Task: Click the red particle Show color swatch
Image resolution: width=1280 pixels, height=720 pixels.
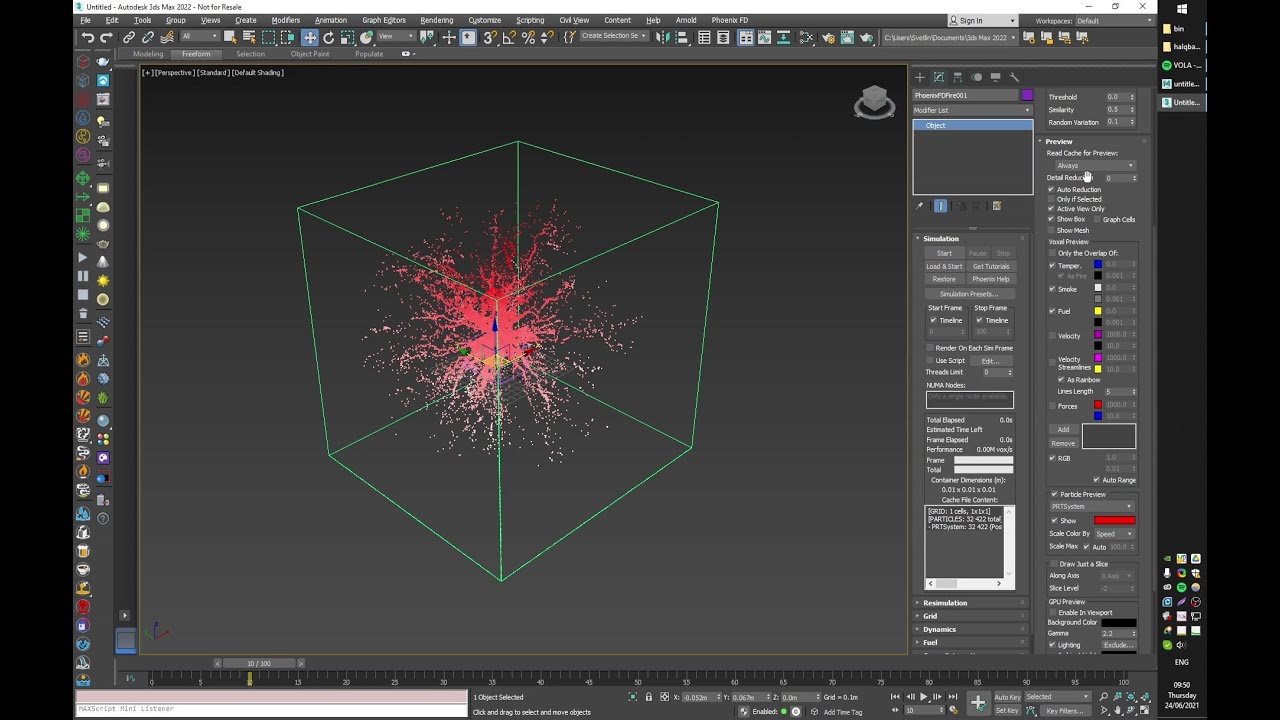Action: [x=1114, y=521]
